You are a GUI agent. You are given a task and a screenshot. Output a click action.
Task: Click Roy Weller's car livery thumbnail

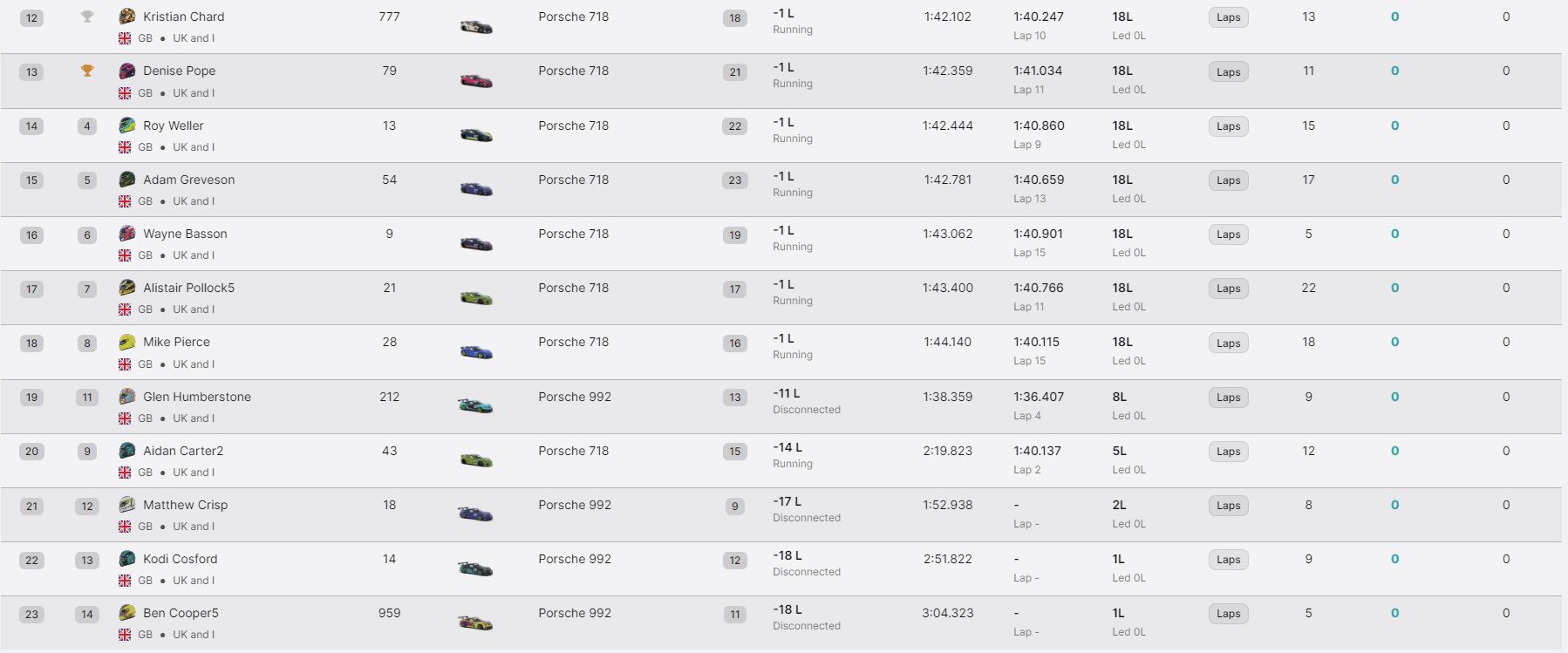click(x=476, y=135)
